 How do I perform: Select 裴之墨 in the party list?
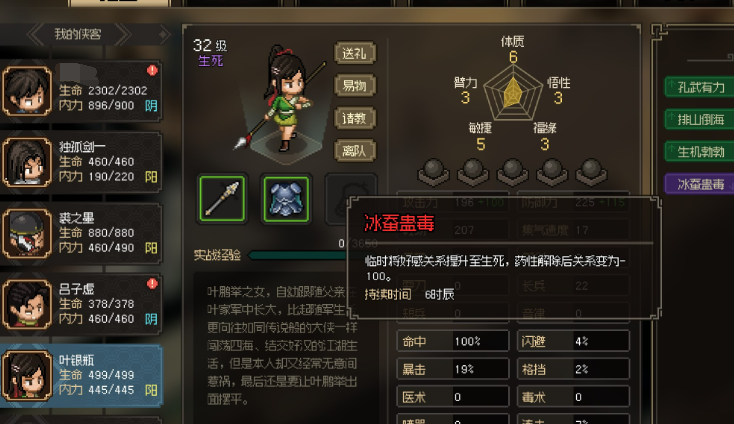[81, 234]
